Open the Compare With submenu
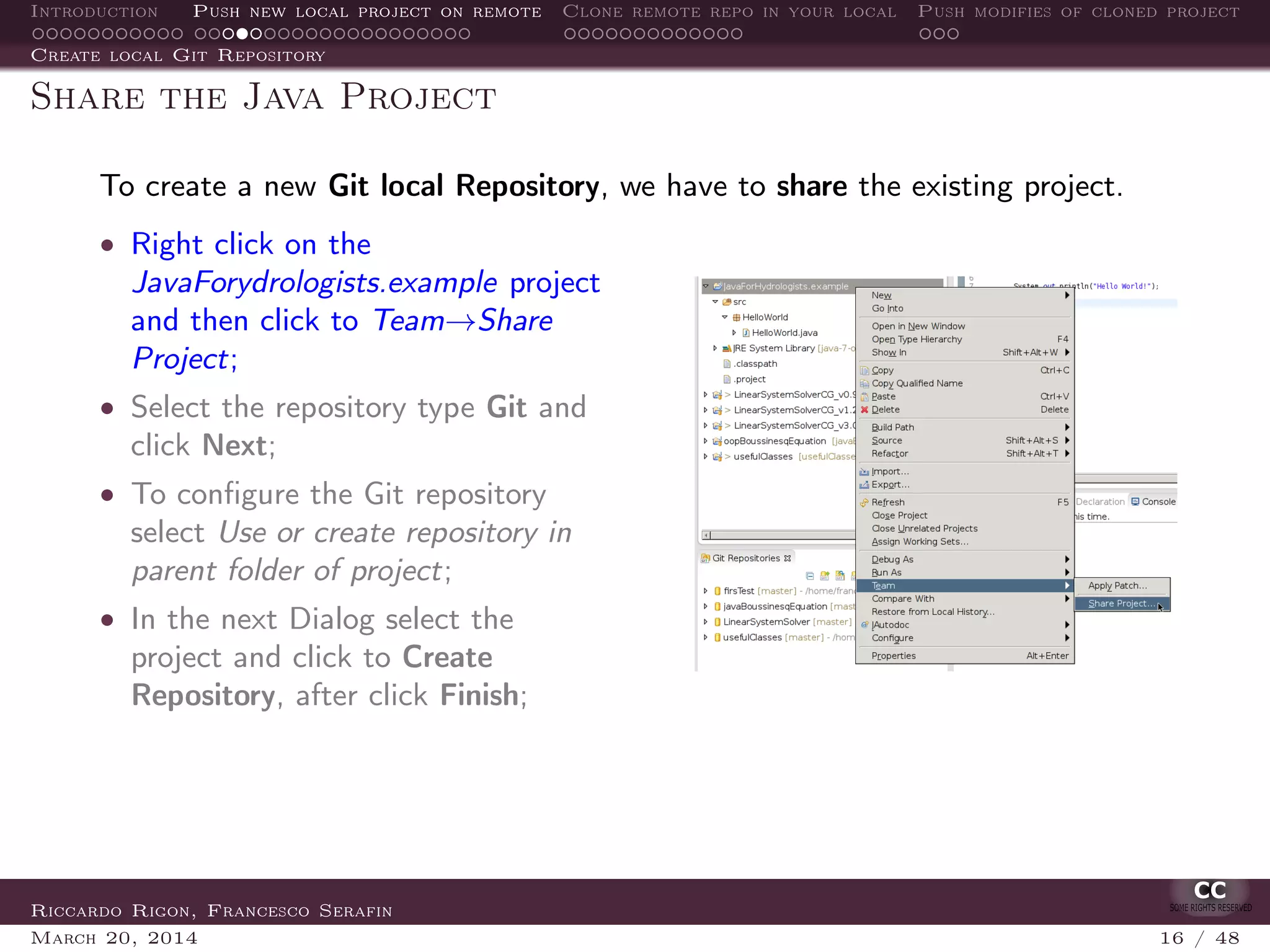 tap(965, 599)
